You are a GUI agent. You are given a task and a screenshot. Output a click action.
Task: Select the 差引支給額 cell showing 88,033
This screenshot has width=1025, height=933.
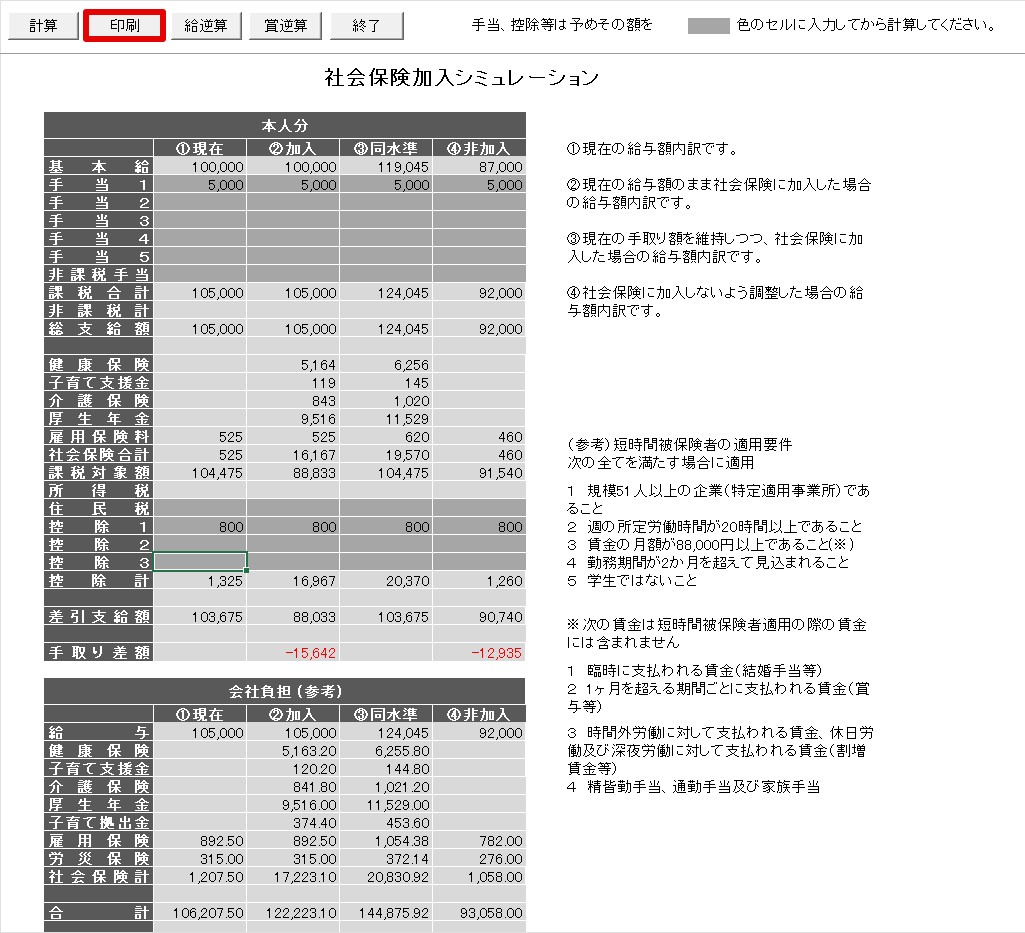293,617
